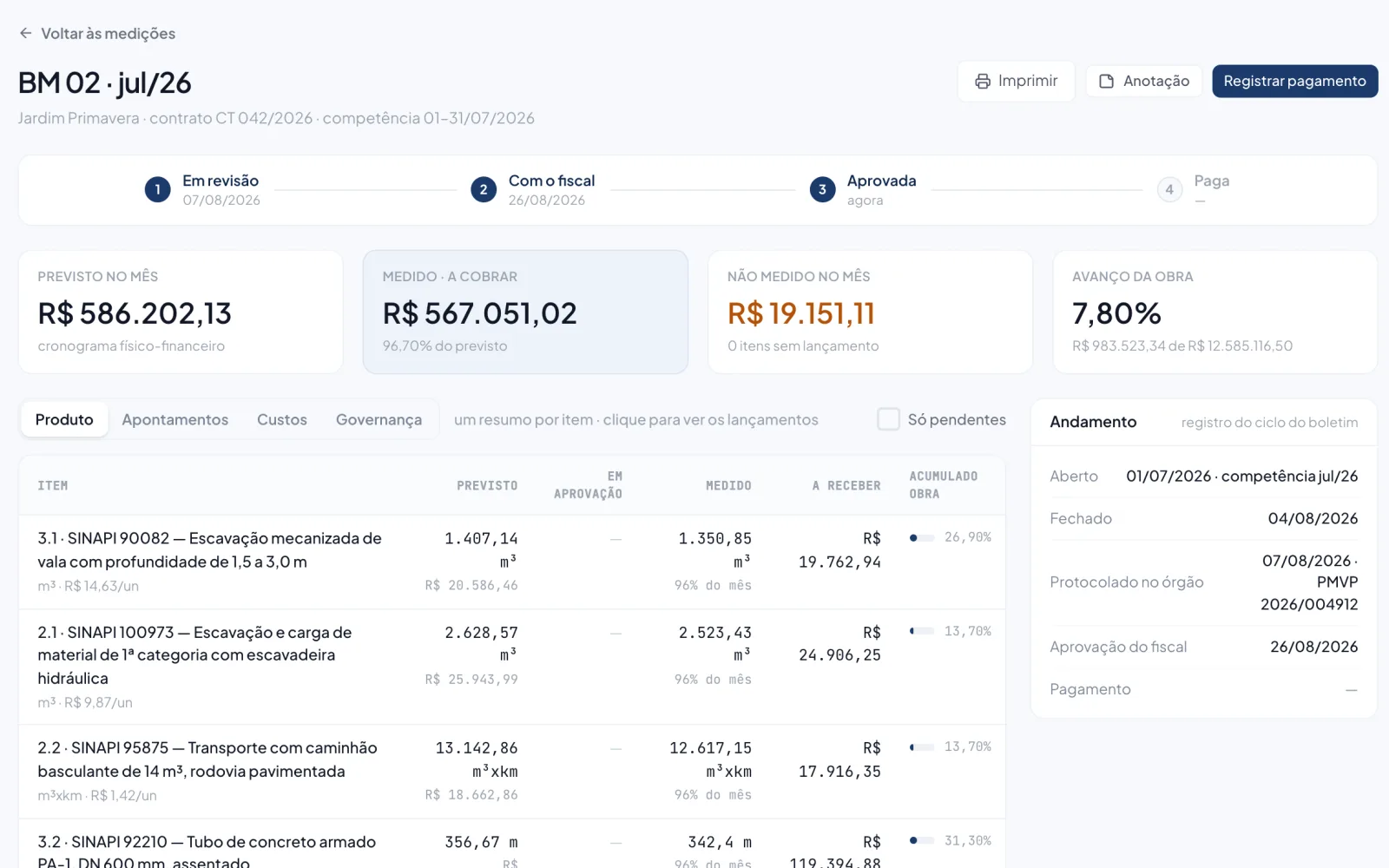Click the 31,30% progress bar for item 3.2

[x=922, y=840]
